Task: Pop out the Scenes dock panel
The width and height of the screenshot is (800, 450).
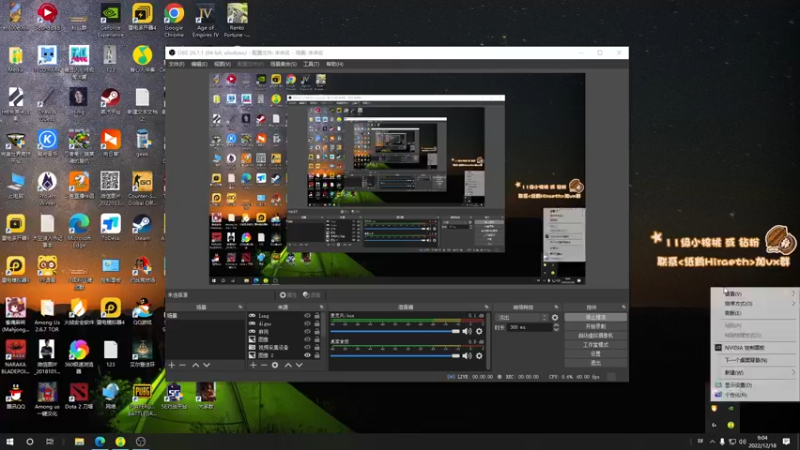Action: point(240,307)
